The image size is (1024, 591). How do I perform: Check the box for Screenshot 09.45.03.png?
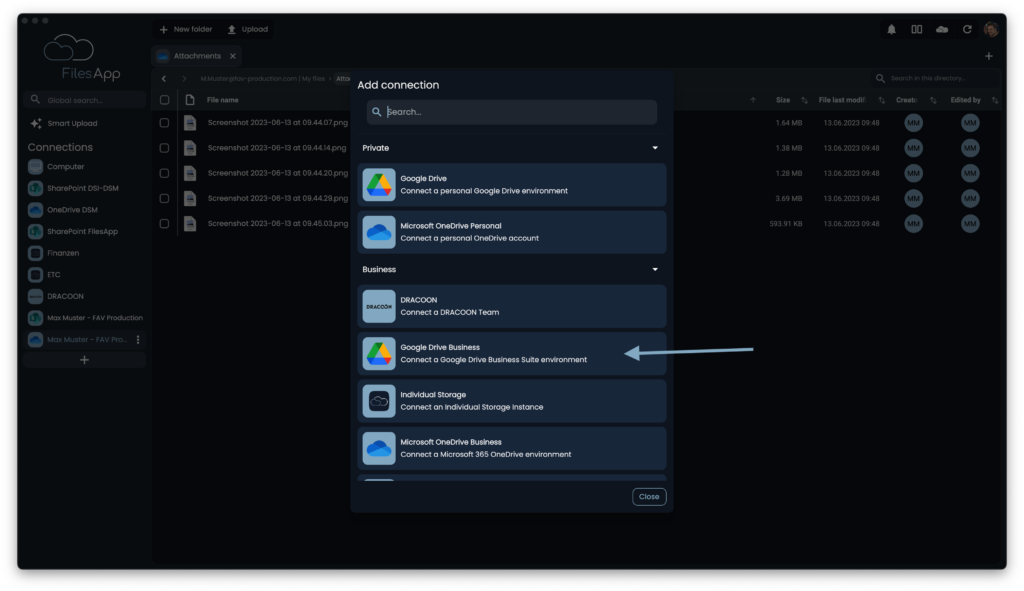165,223
